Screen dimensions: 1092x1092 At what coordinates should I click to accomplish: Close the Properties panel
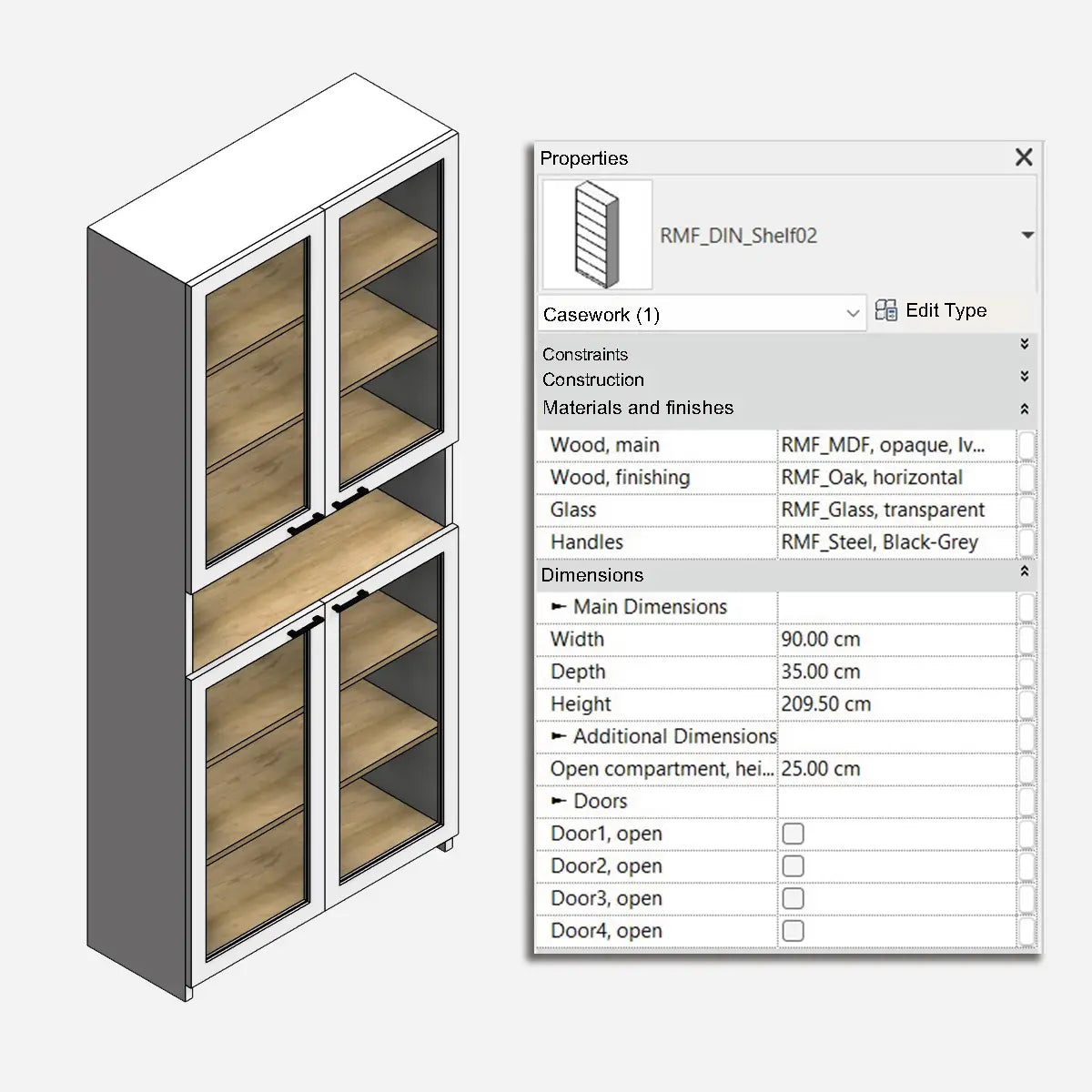click(x=1024, y=157)
